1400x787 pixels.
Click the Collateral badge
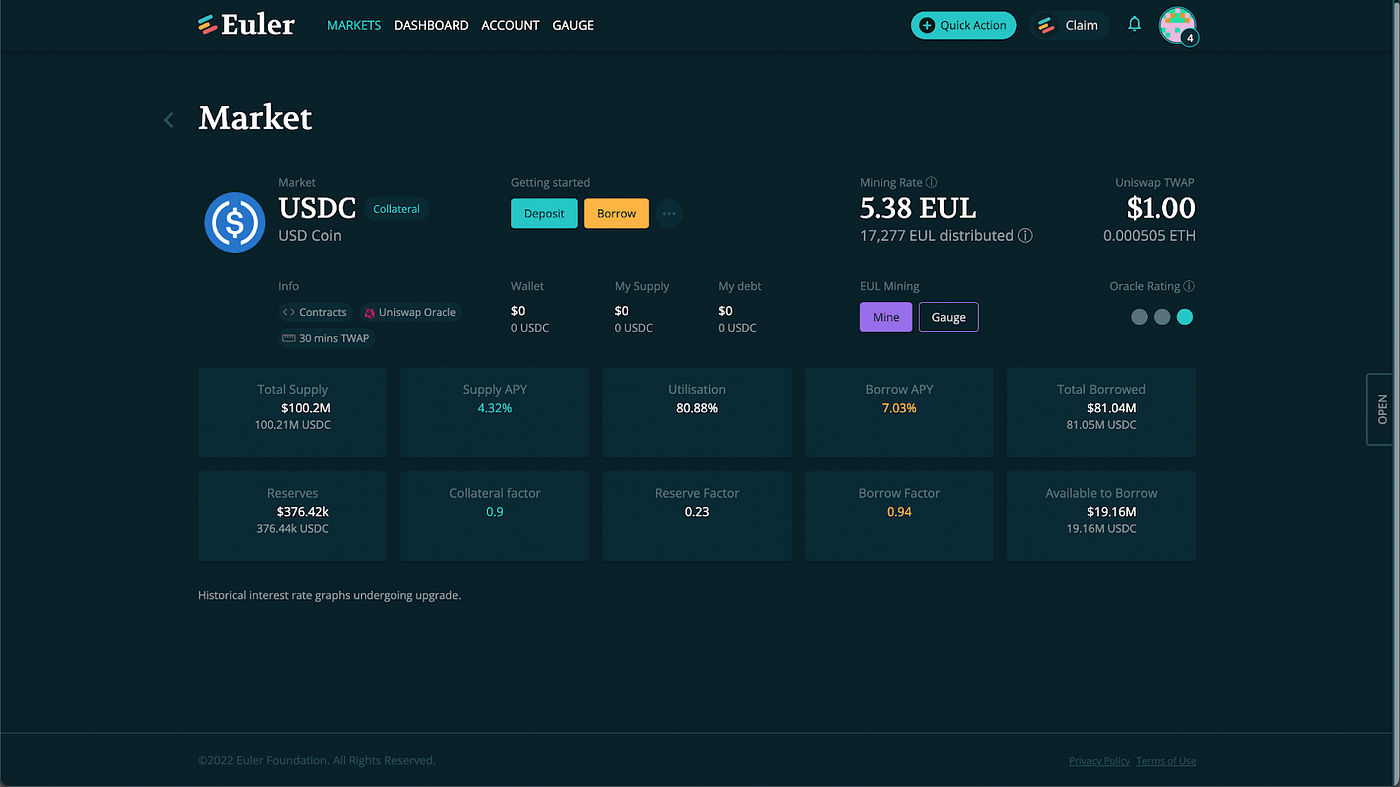click(396, 209)
